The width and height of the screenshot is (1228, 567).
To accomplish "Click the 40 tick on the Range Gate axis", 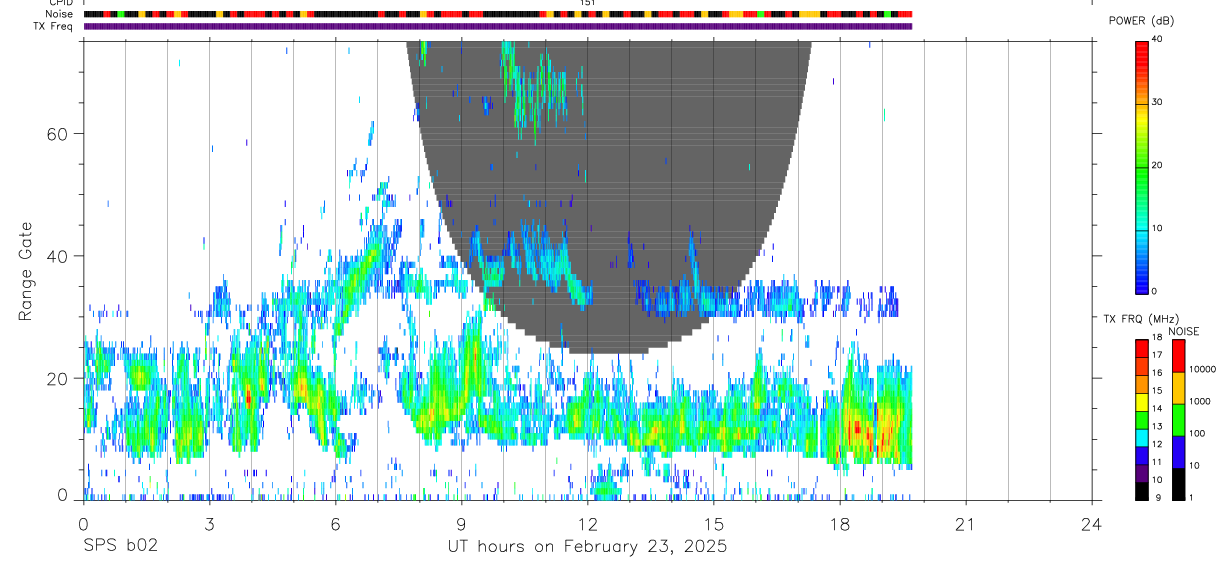I will tap(57, 256).
